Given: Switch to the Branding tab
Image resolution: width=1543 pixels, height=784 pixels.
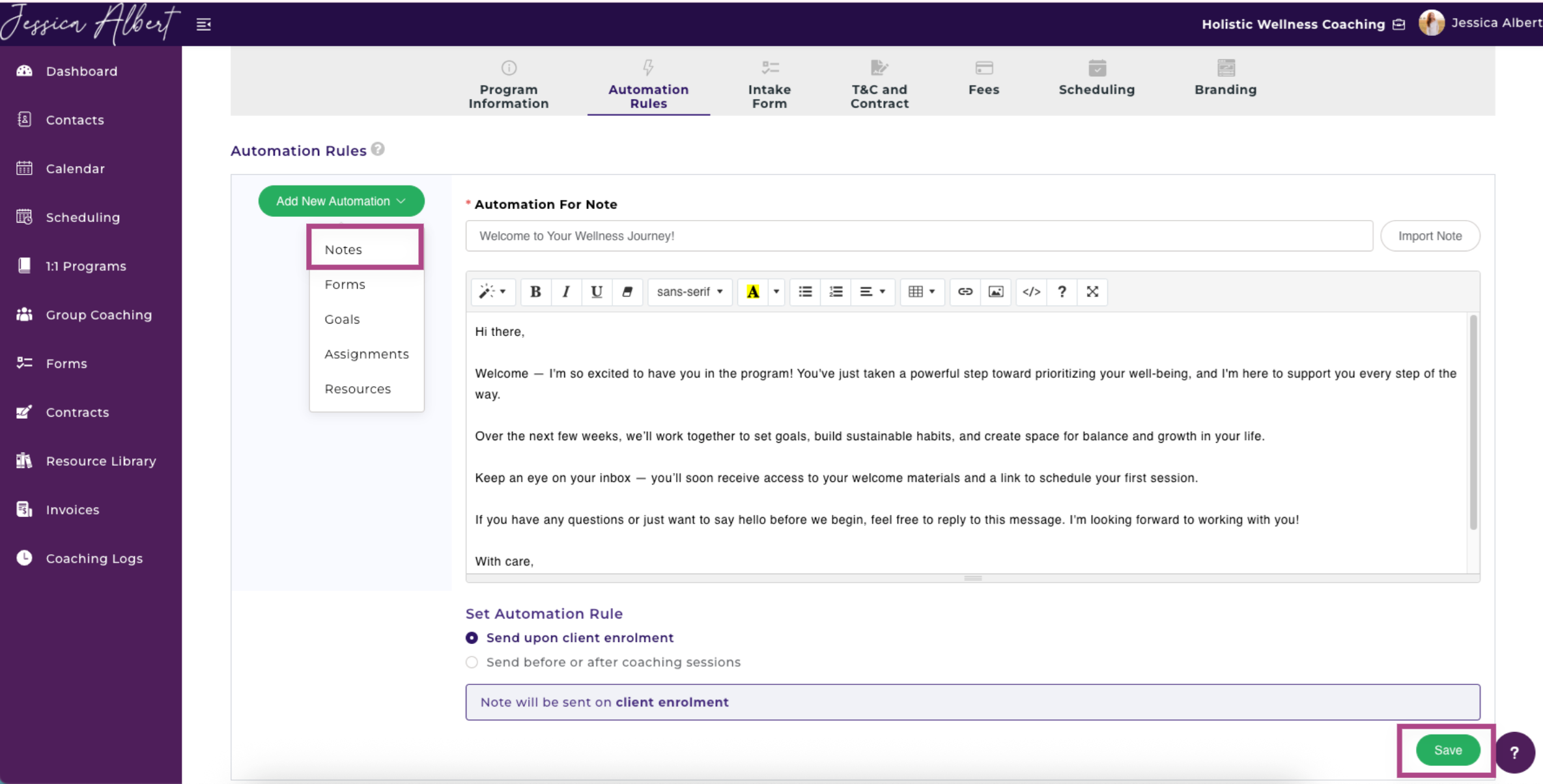Looking at the screenshot, I should (1225, 79).
